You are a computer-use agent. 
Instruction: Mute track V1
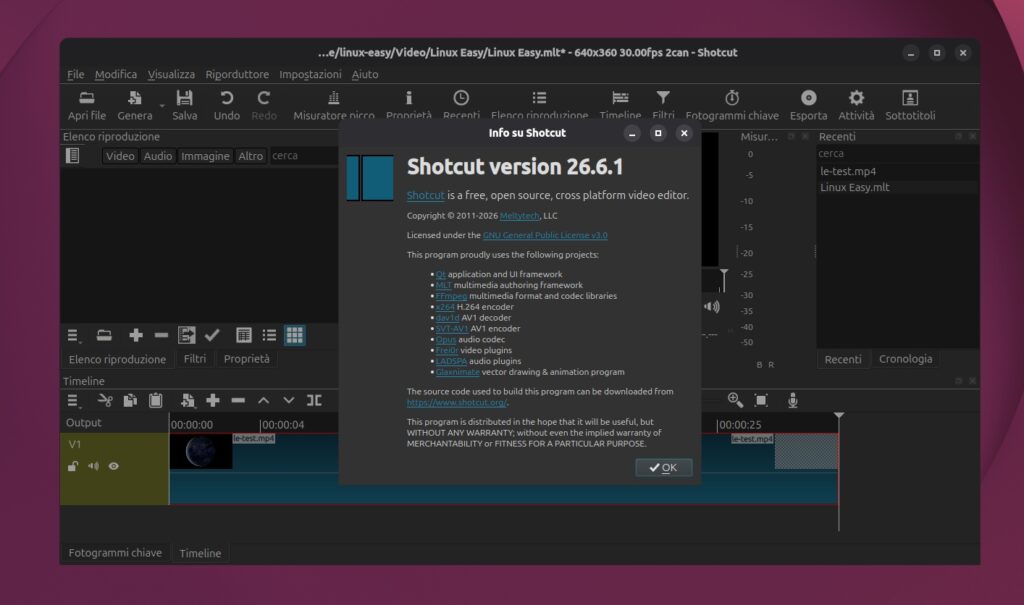tap(93, 466)
